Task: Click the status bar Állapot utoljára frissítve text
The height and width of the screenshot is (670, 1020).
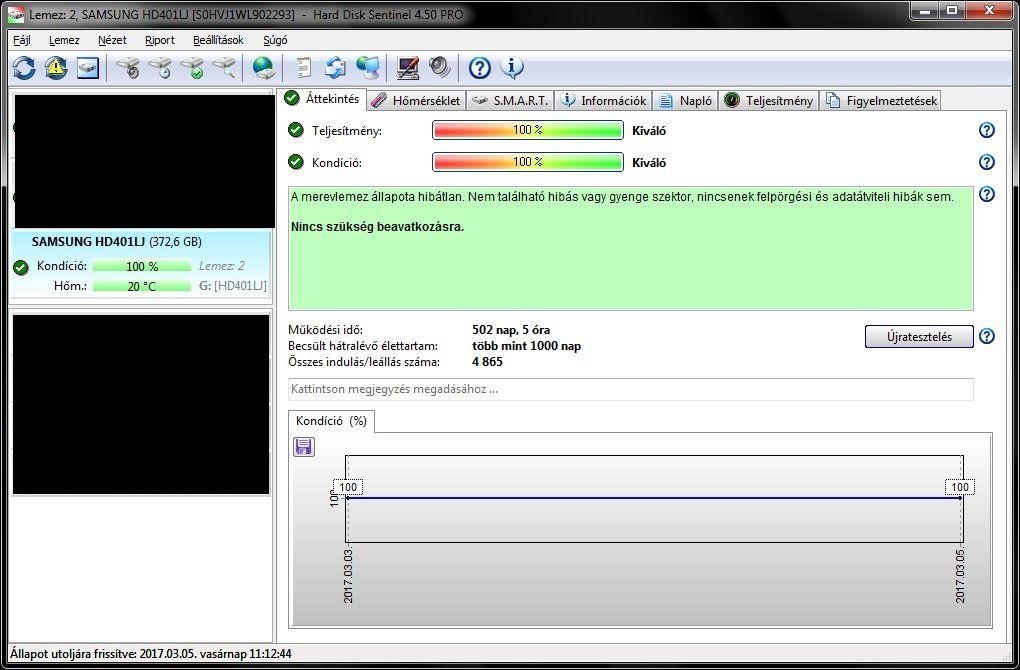Action: pos(151,654)
